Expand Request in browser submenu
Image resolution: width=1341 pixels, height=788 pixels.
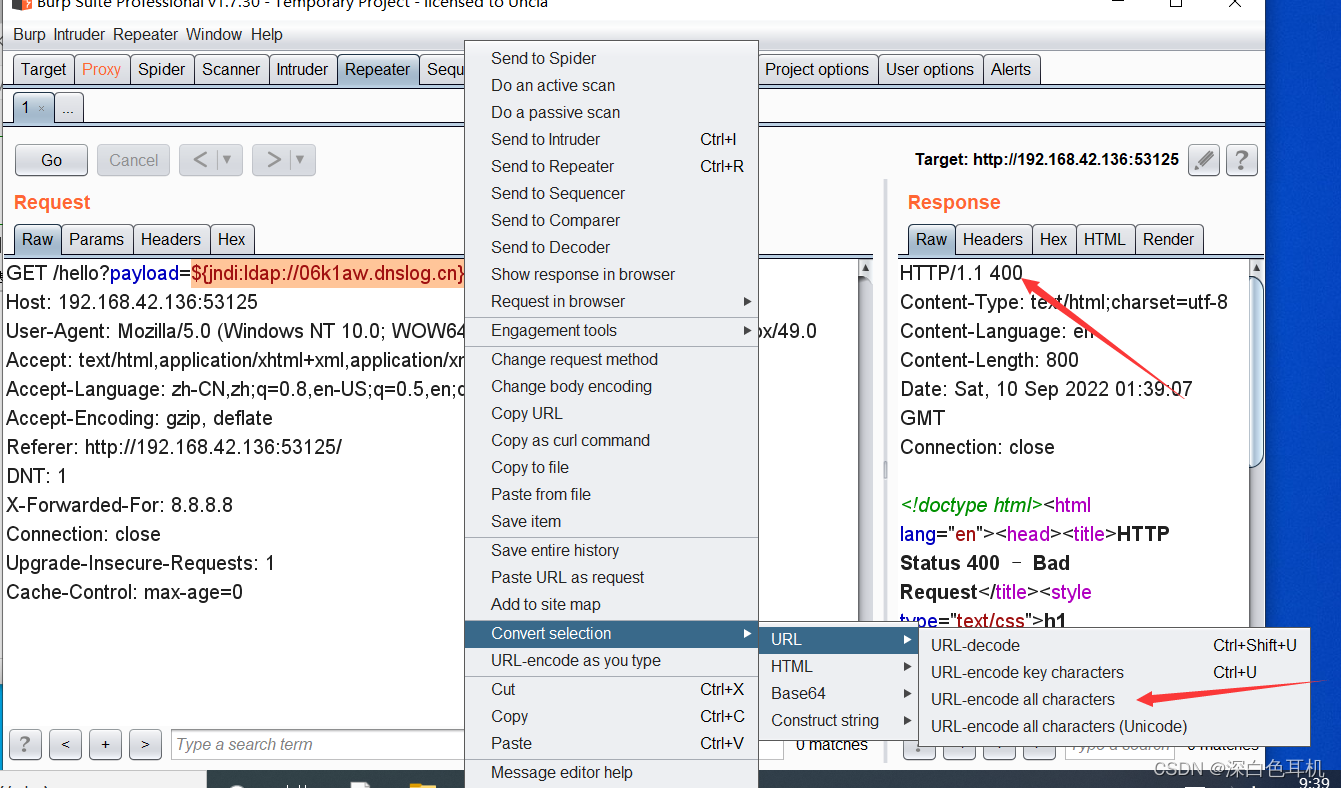612,301
